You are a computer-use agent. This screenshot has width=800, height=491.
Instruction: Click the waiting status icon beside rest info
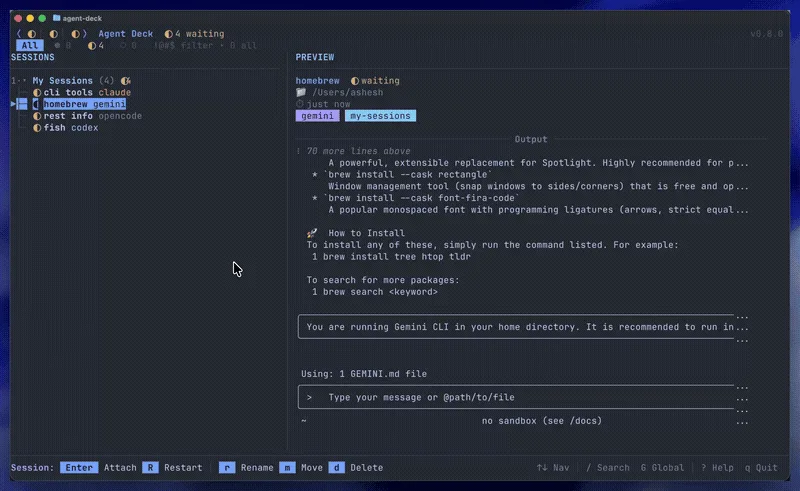(37, 116)
